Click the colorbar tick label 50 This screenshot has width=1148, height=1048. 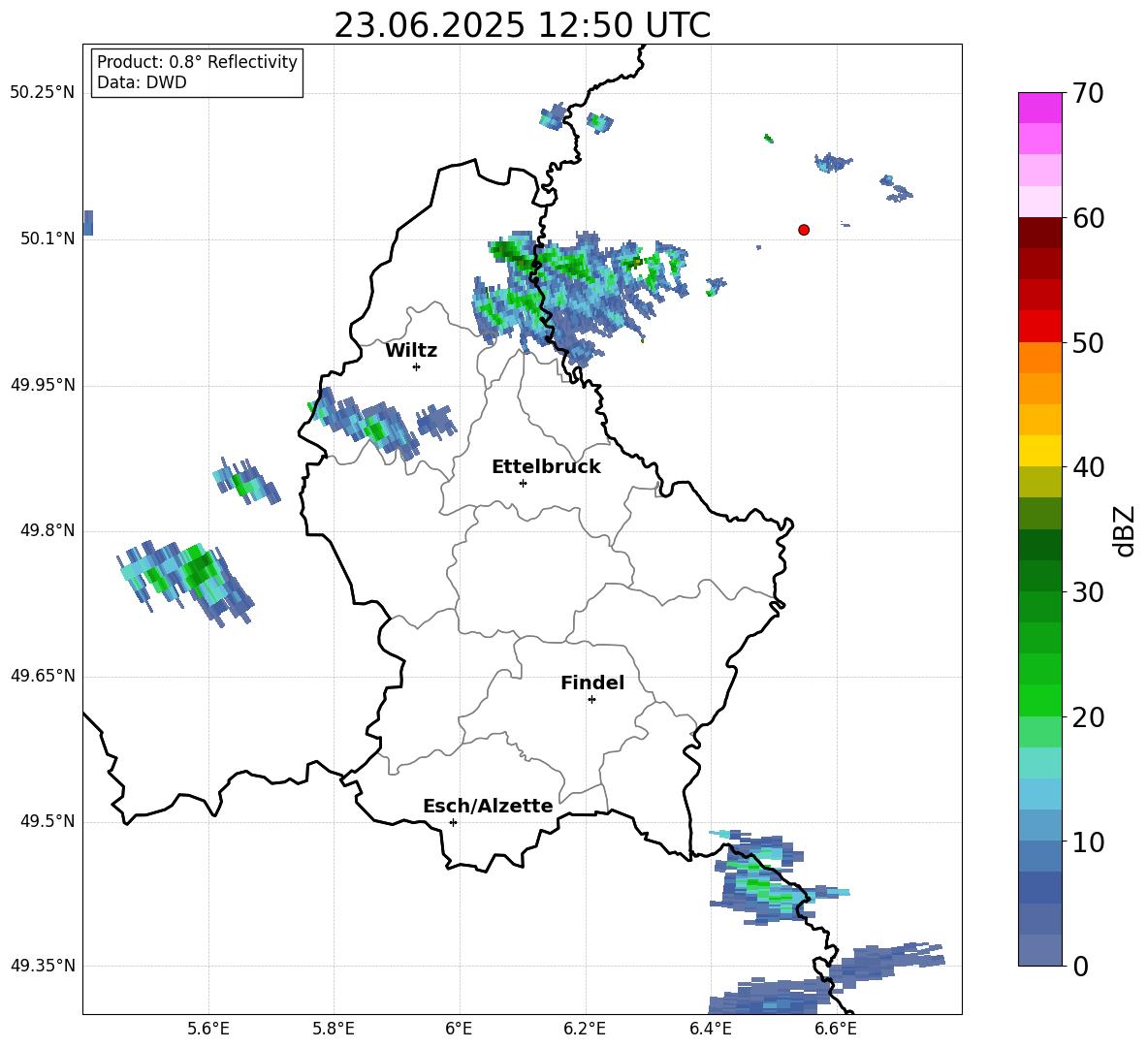coord(1087,342)
